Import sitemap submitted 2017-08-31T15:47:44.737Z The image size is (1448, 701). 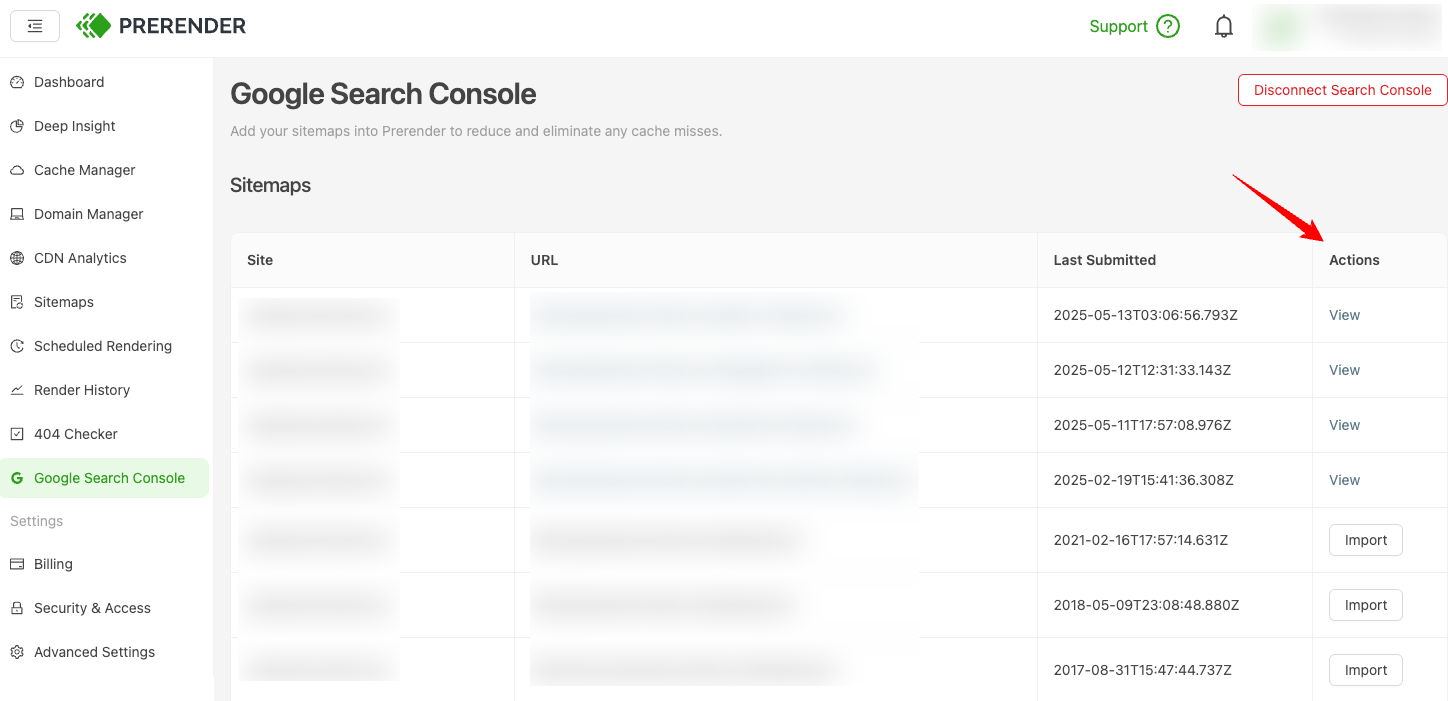pyautogui.click(x=1366, y=670)
